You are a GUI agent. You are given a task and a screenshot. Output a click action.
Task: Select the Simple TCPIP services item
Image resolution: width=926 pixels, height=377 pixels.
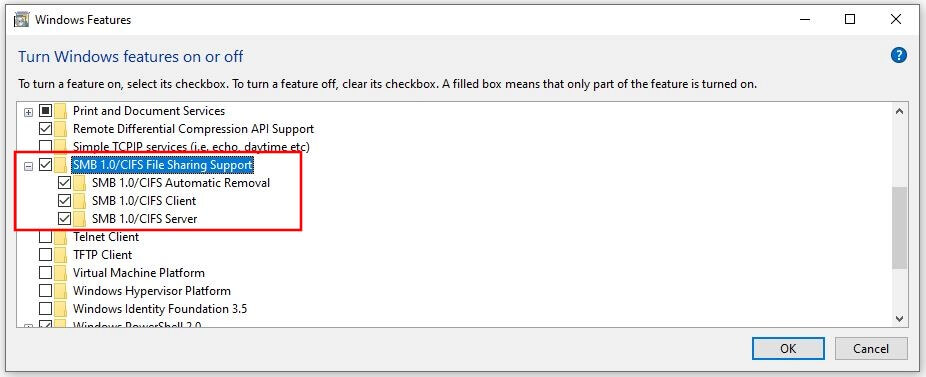(191, 147)
